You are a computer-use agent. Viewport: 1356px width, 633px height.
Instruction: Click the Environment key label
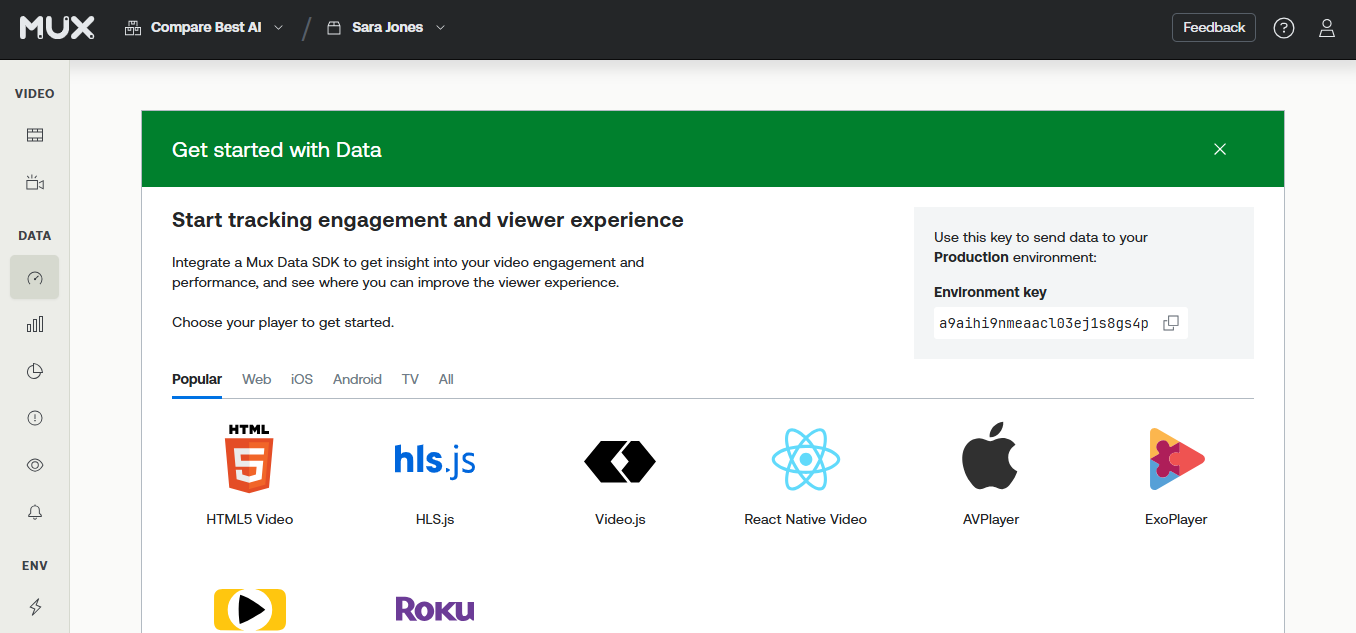[x=990, y=292]
